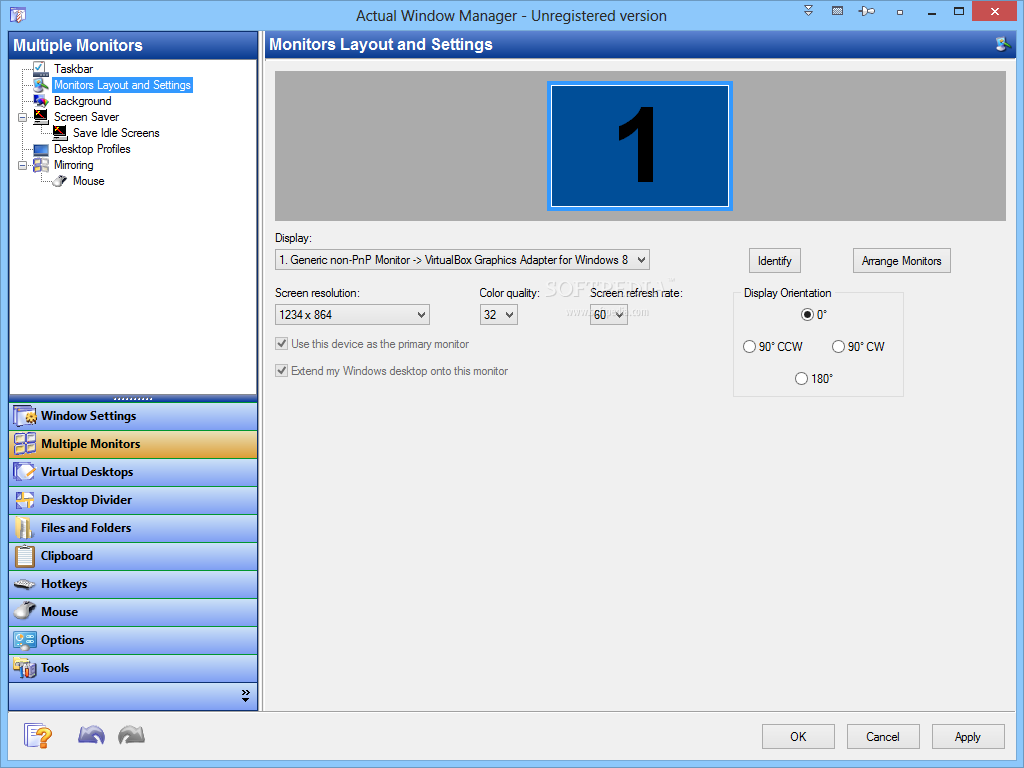This screenshot has height=768, width=1024.
Task: Click the redo arrow icon
Action: coord(131,735)
